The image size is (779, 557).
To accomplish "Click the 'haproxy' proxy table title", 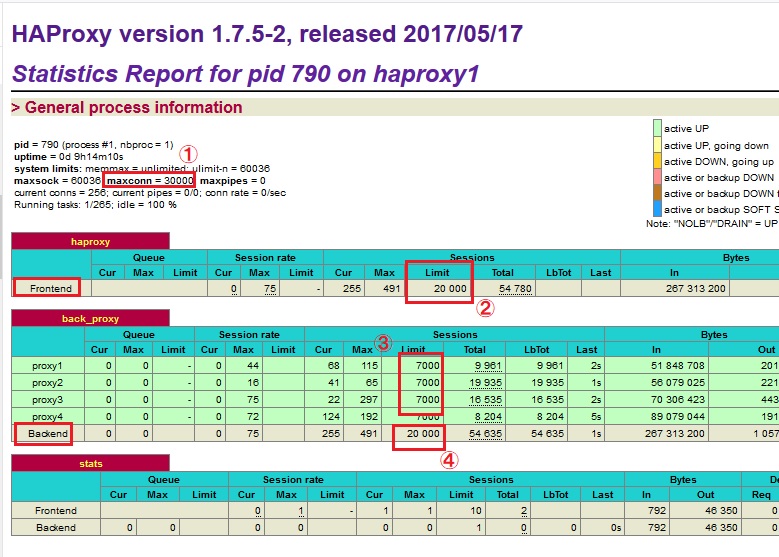I will click(x=90, y=241).
